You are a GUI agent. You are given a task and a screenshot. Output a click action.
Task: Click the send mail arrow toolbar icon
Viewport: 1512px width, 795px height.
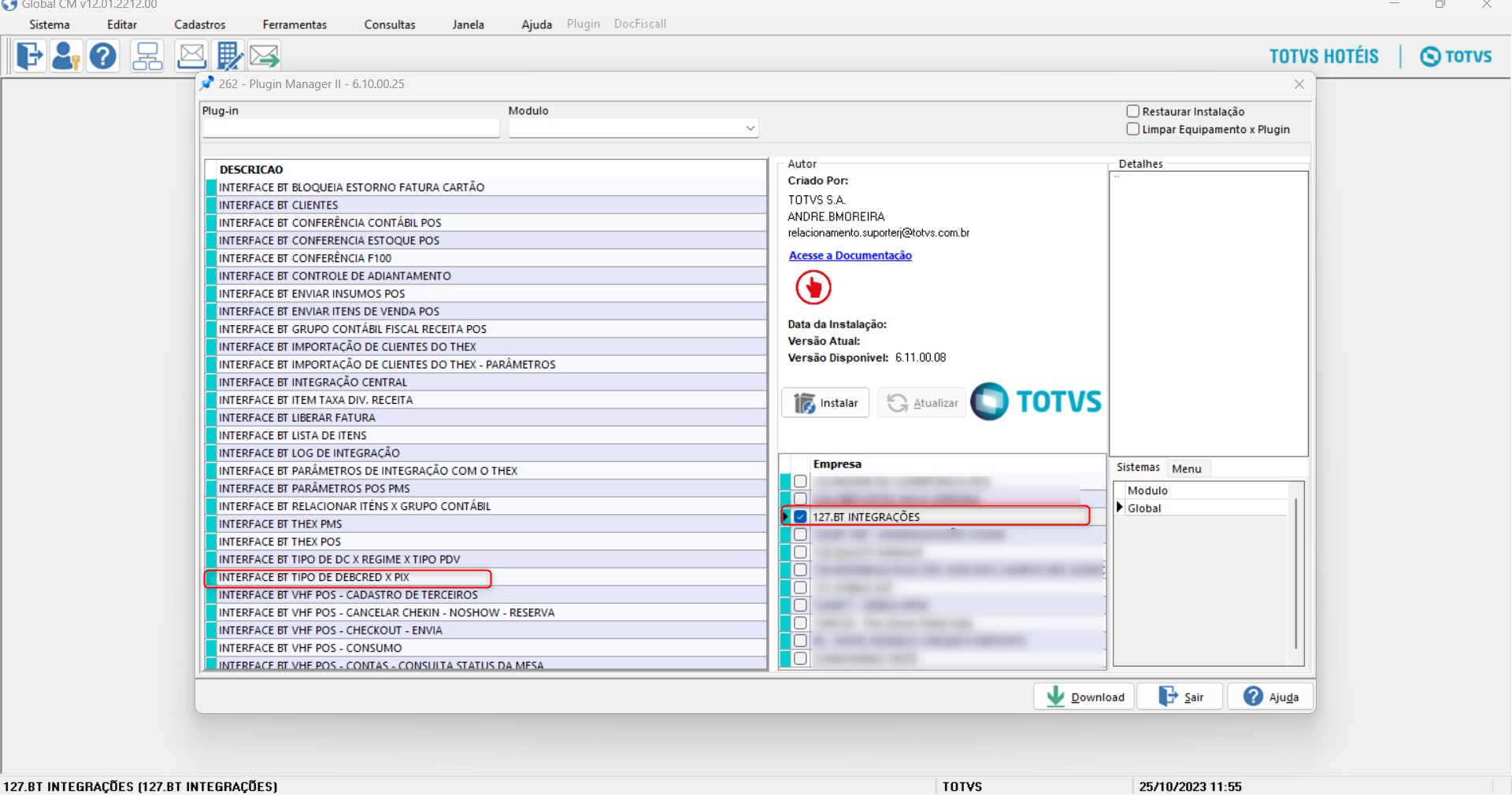pos(265,56)
